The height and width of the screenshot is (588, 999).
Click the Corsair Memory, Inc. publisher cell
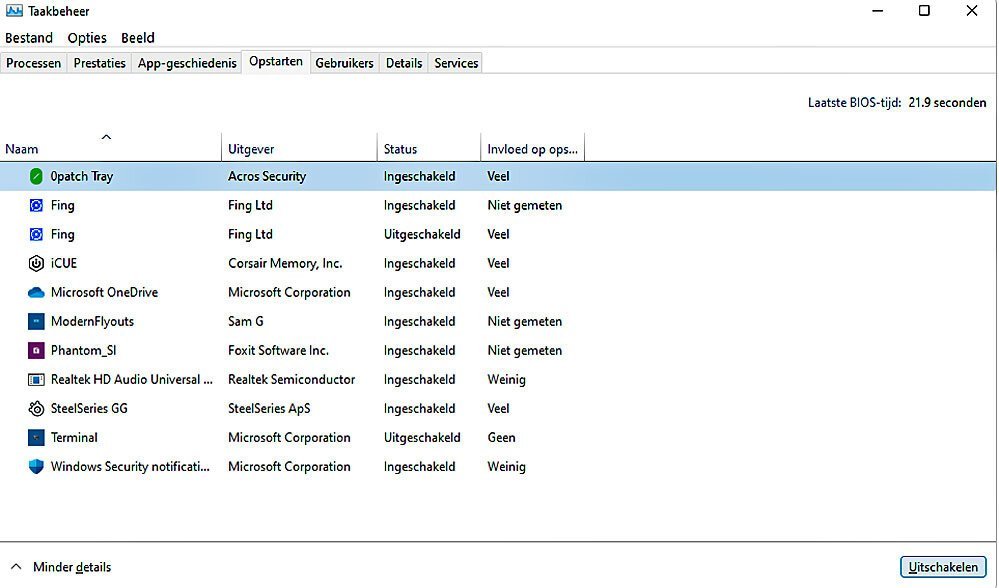(285, 263)
